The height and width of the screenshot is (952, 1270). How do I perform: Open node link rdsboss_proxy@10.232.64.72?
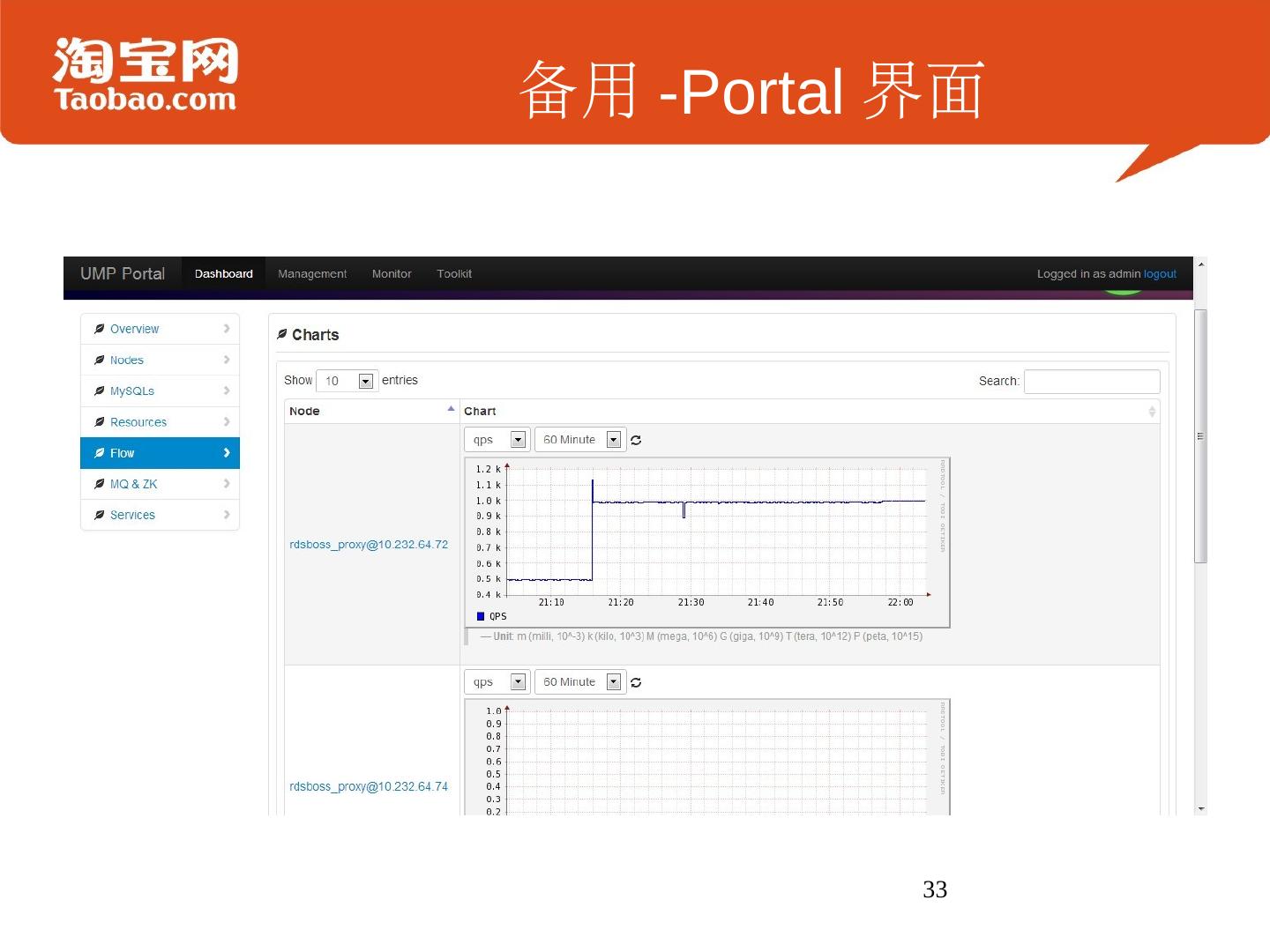tap(369, 545)
